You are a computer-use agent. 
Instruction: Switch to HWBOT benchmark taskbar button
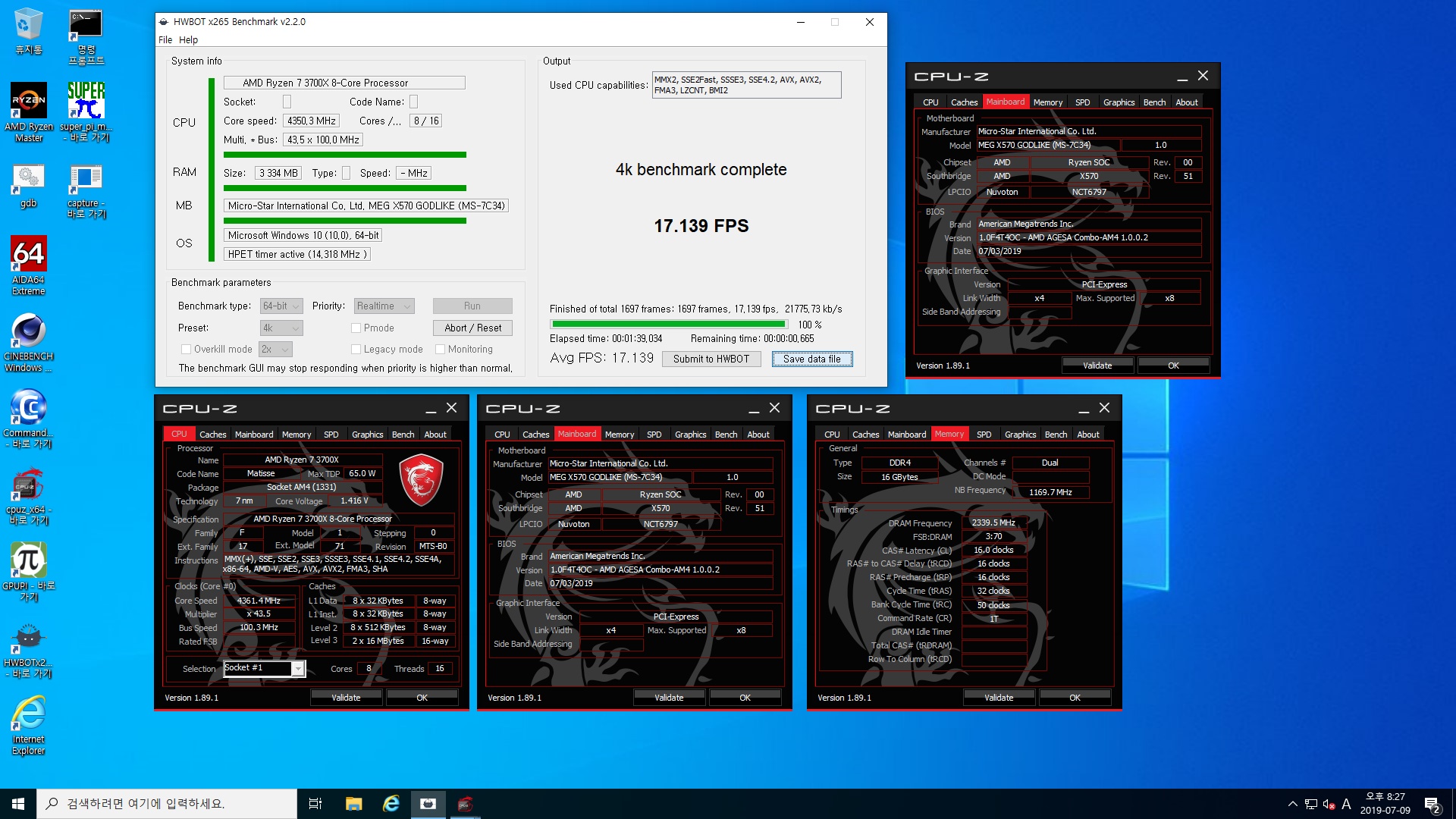[428, 804]
